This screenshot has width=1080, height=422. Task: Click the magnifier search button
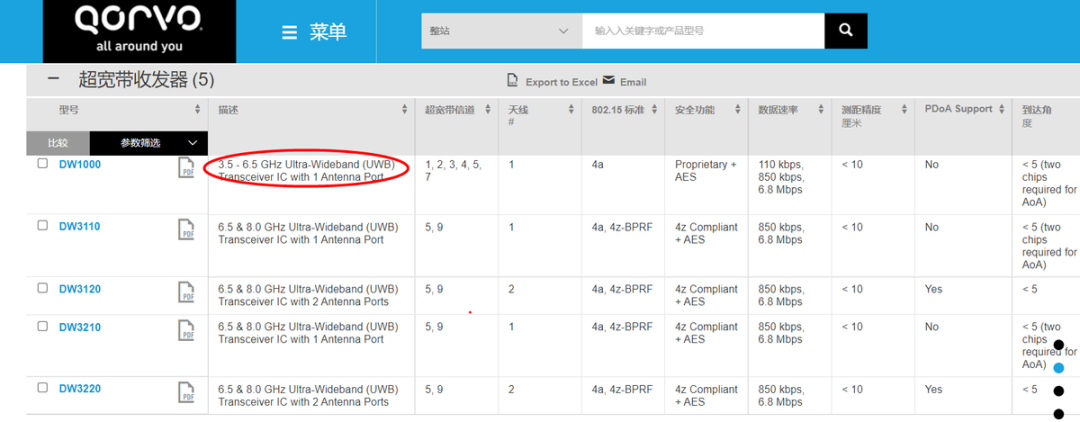pos(846,31)
